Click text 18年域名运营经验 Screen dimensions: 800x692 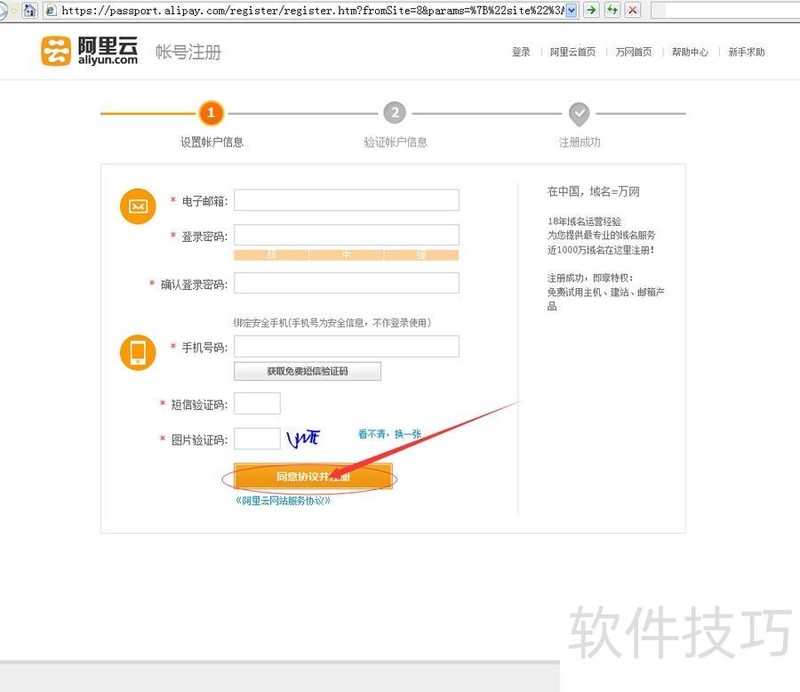(x=584, y=221)
